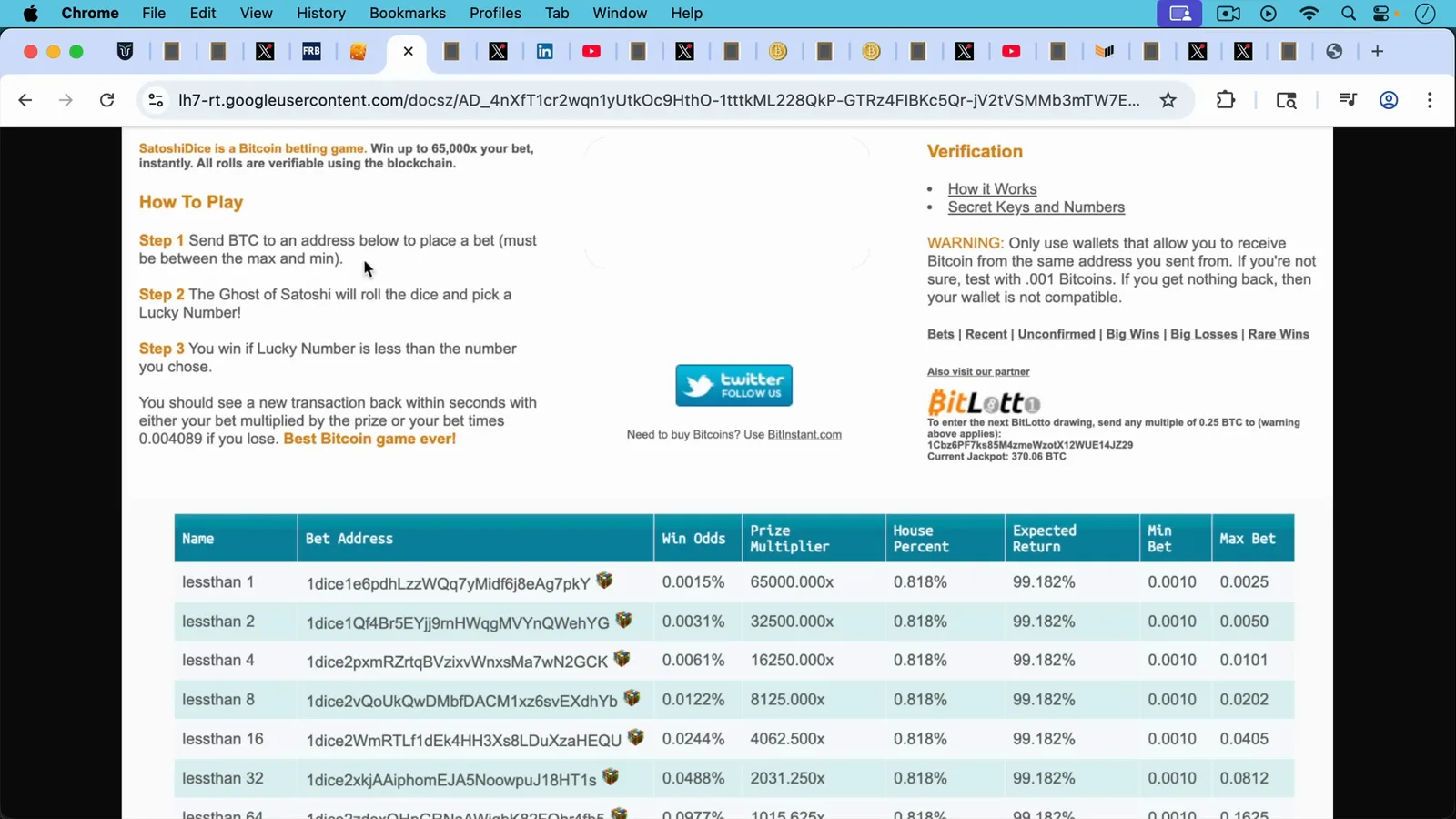This screenshot has width=1456, height=819.
Task: Click the dice icon beside lessthan 8 address
Action: (632, 698)
